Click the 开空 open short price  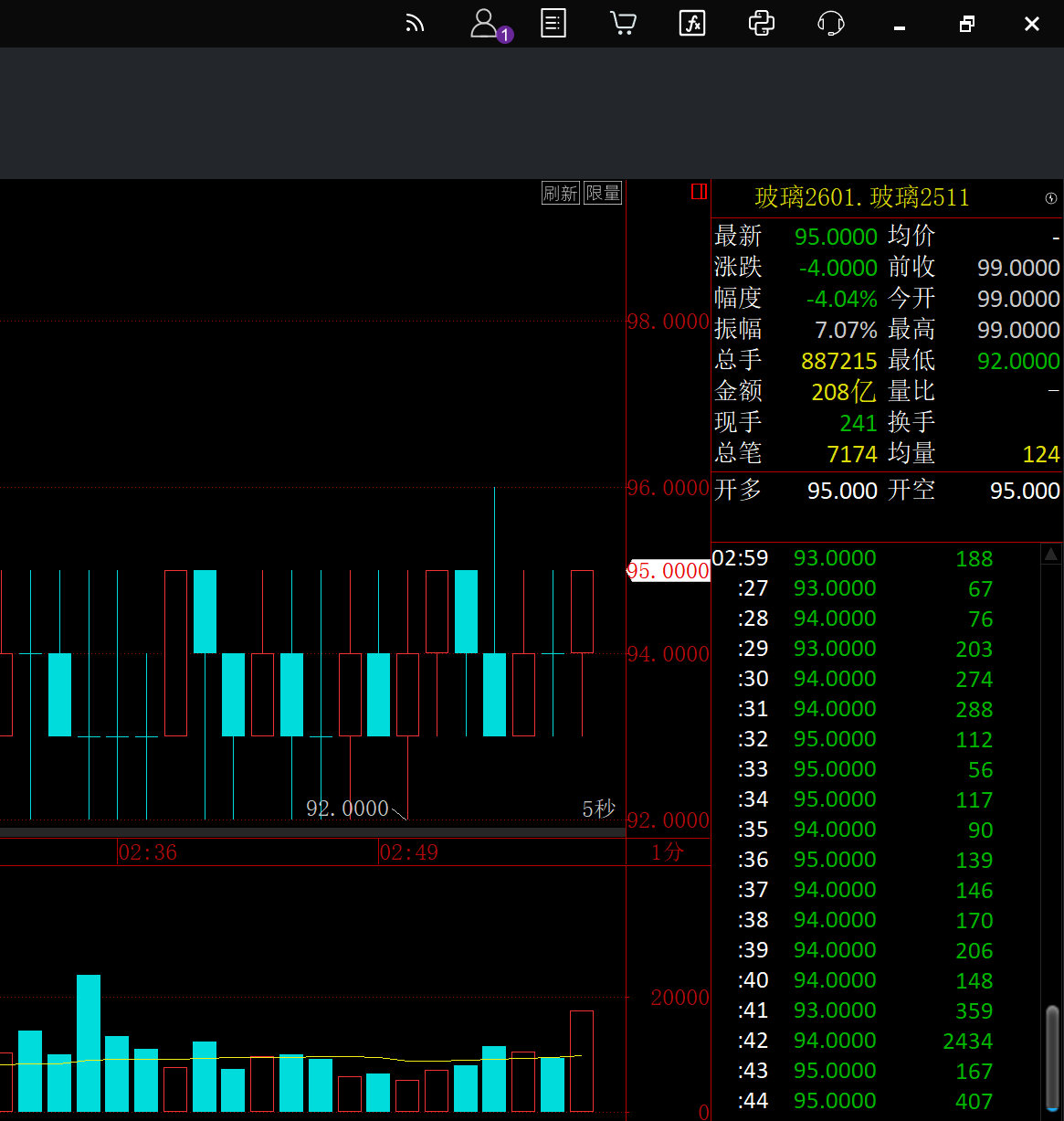coord(1025,491)
